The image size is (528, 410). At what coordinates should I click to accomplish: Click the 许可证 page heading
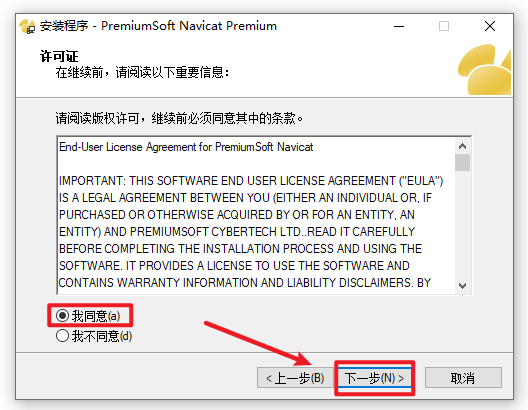click(x=59, y=56)
